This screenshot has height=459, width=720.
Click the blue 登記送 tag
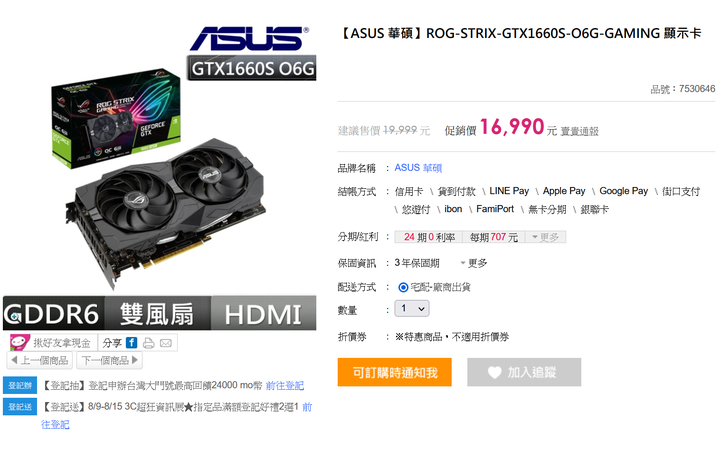[20, 407]
